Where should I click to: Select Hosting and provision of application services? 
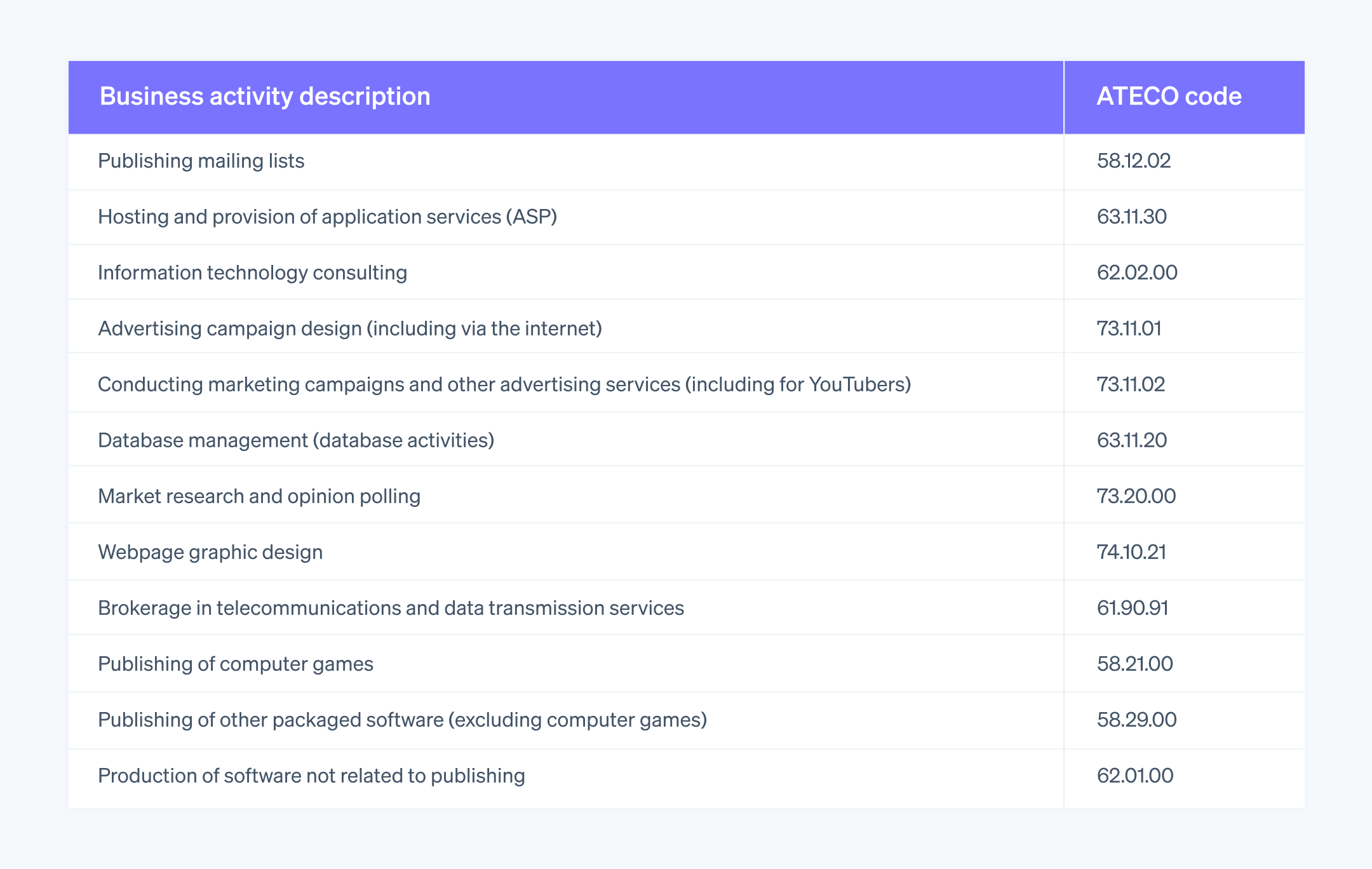point(327,217)
